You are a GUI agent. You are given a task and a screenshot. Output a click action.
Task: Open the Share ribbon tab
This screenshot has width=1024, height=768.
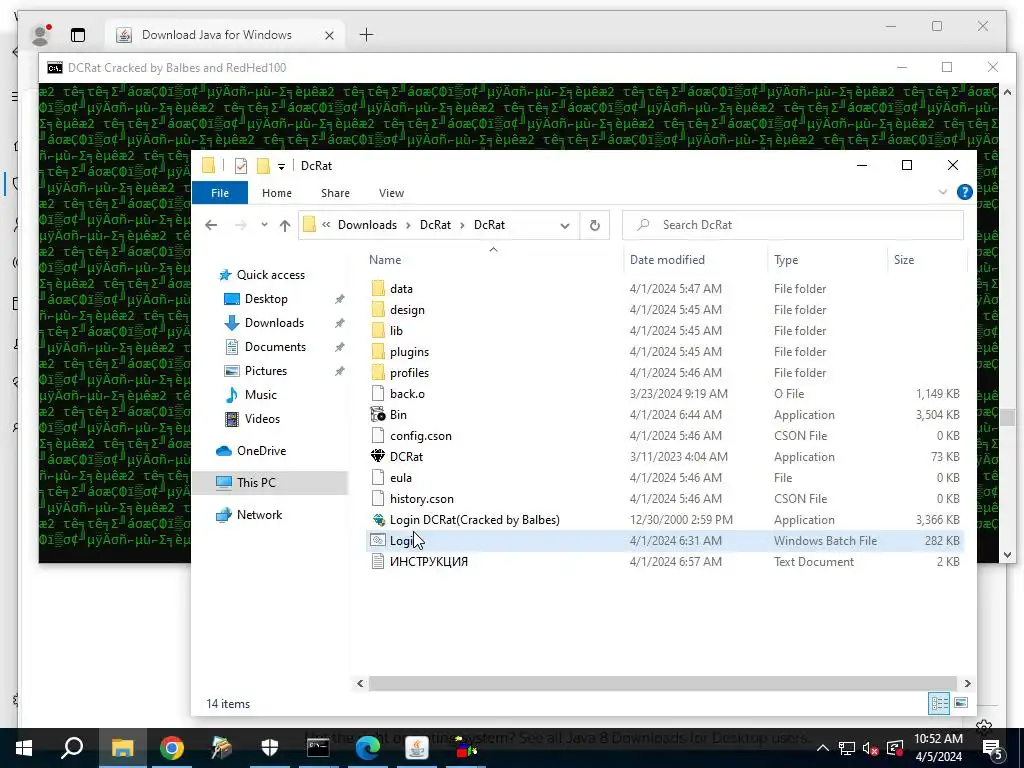click(x=335, y=193)
